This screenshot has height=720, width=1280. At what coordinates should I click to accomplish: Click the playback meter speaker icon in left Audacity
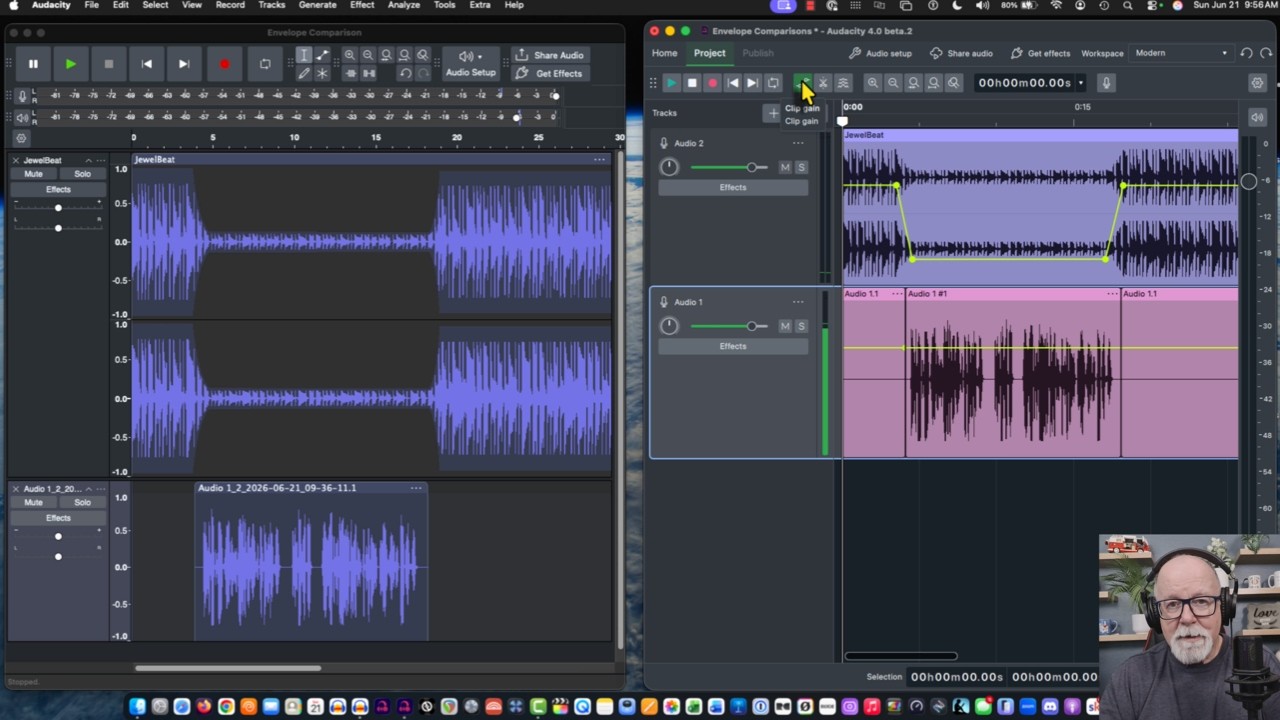pos(22,116)
